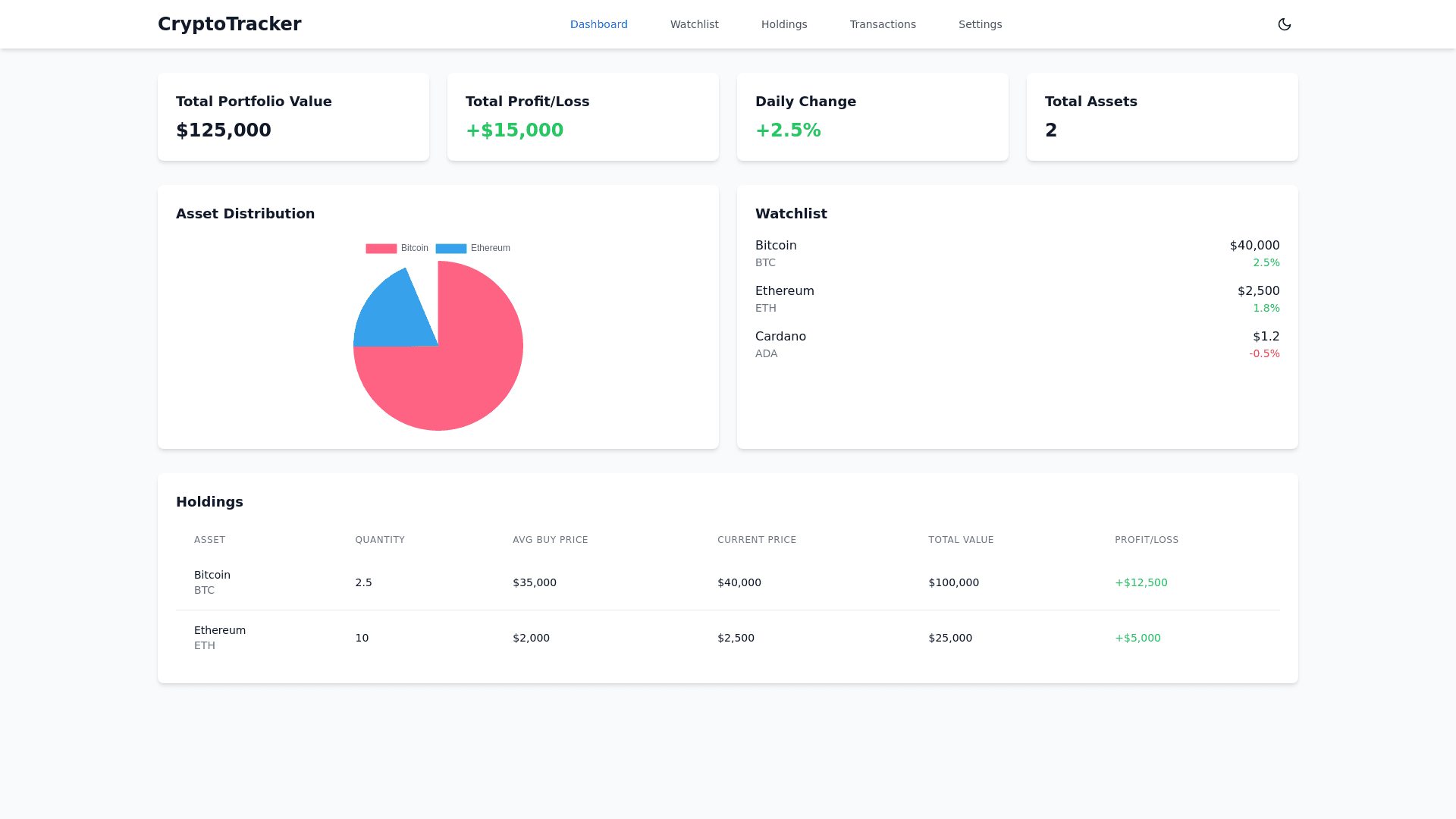1456x819 pixels.
Task: Click the Total Portfolio Value card
Action: click(x=293, y=117)
